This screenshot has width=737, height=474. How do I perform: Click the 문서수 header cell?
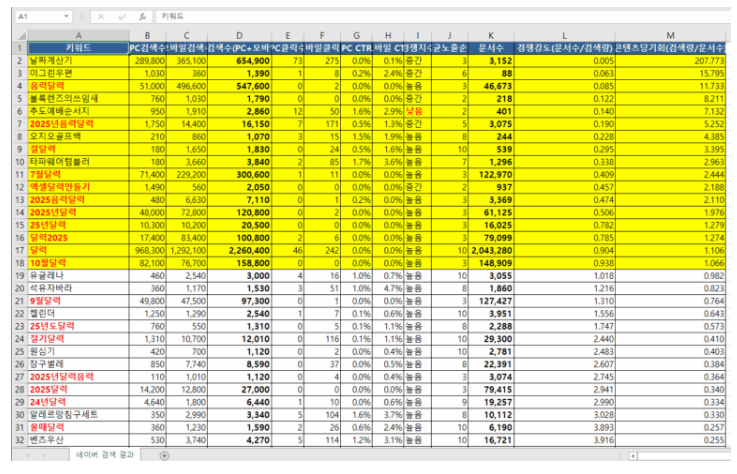[x=491, y=48]
